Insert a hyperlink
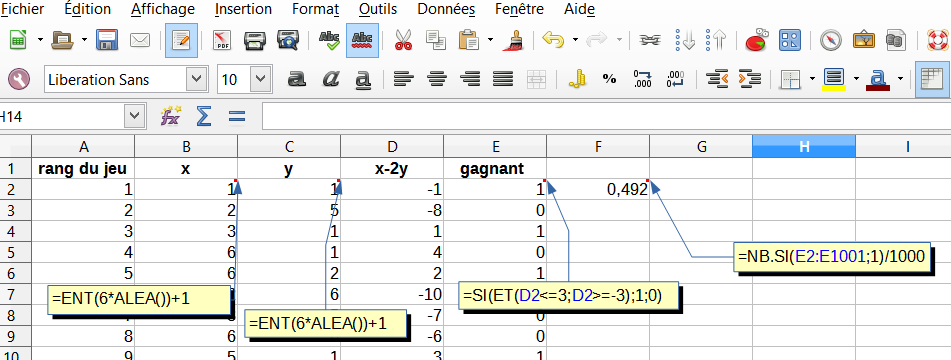The image size is (951, 360). [x=650, y=41]
